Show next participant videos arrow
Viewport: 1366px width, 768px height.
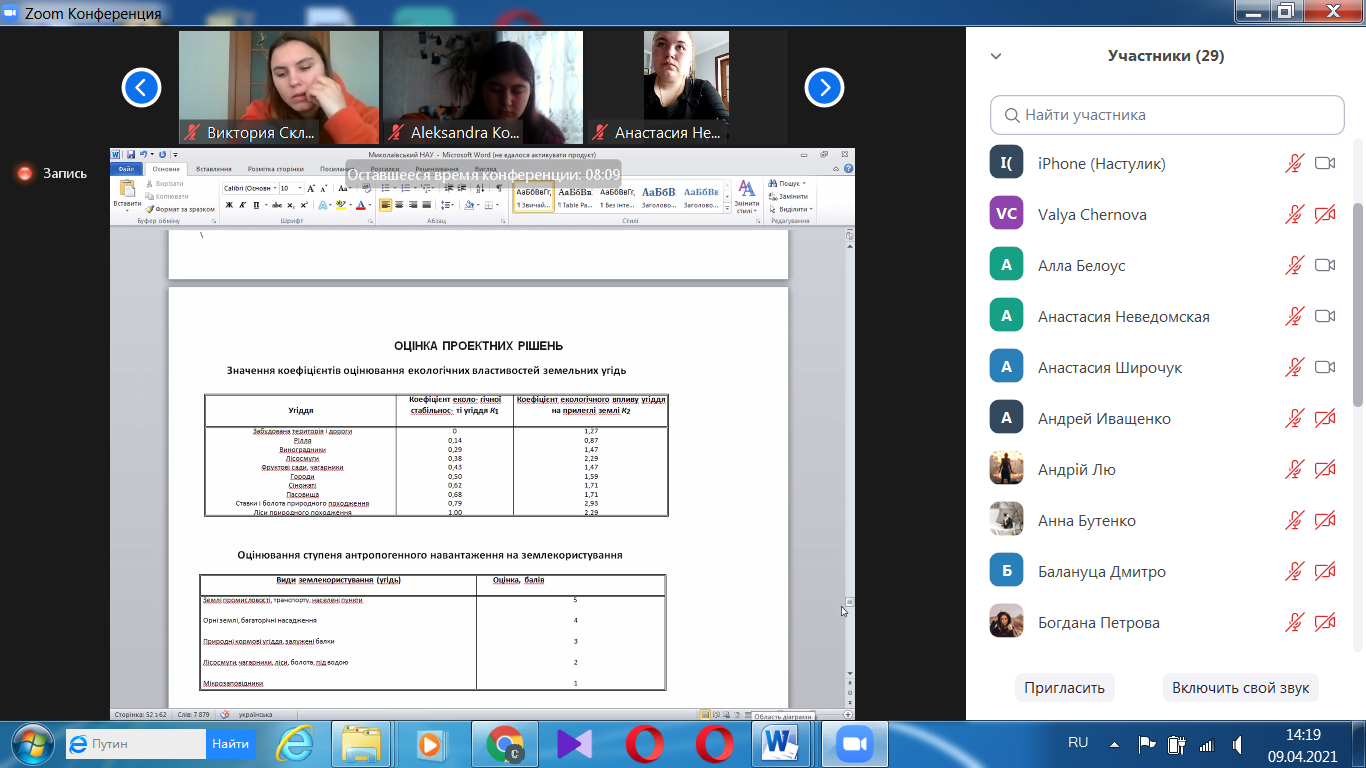824,88
